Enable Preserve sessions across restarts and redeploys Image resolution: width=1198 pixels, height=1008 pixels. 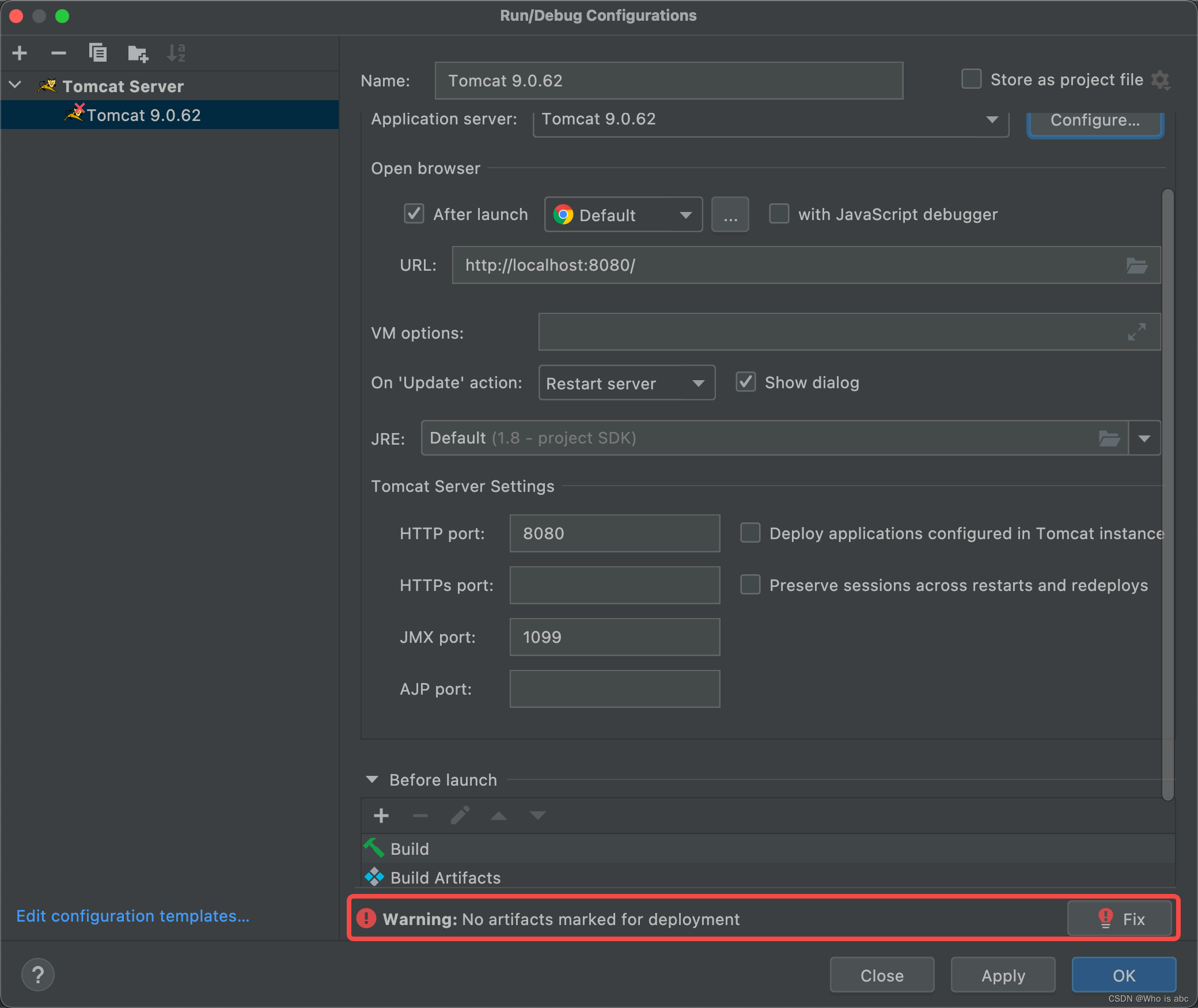click(x=750, y=585)
